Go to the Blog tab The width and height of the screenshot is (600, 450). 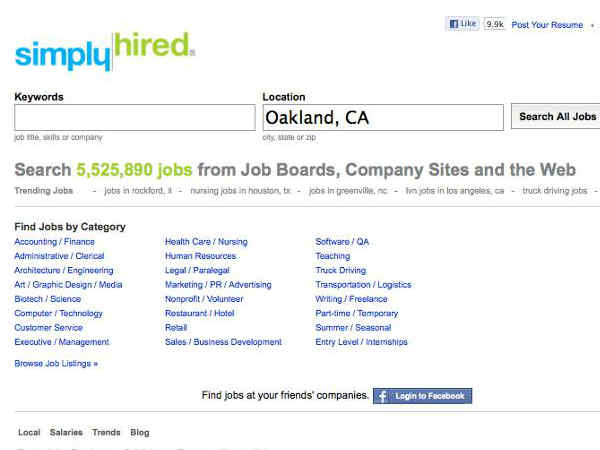pyautogui.click(x=139, y=433)
